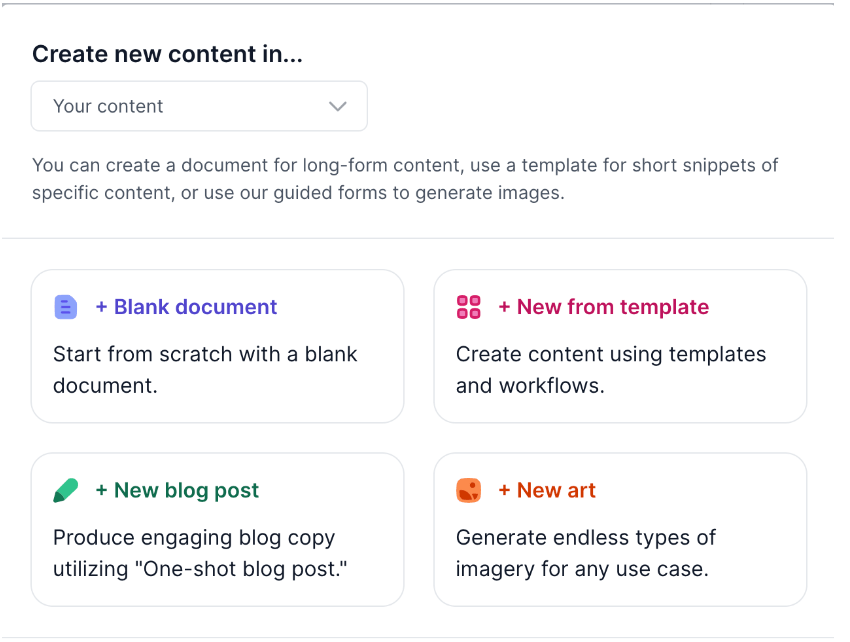The image size is (850, 642).
Task: Expand the chevron arrow beside Your content
Action: pyautogui.click(x=338, y=106)
